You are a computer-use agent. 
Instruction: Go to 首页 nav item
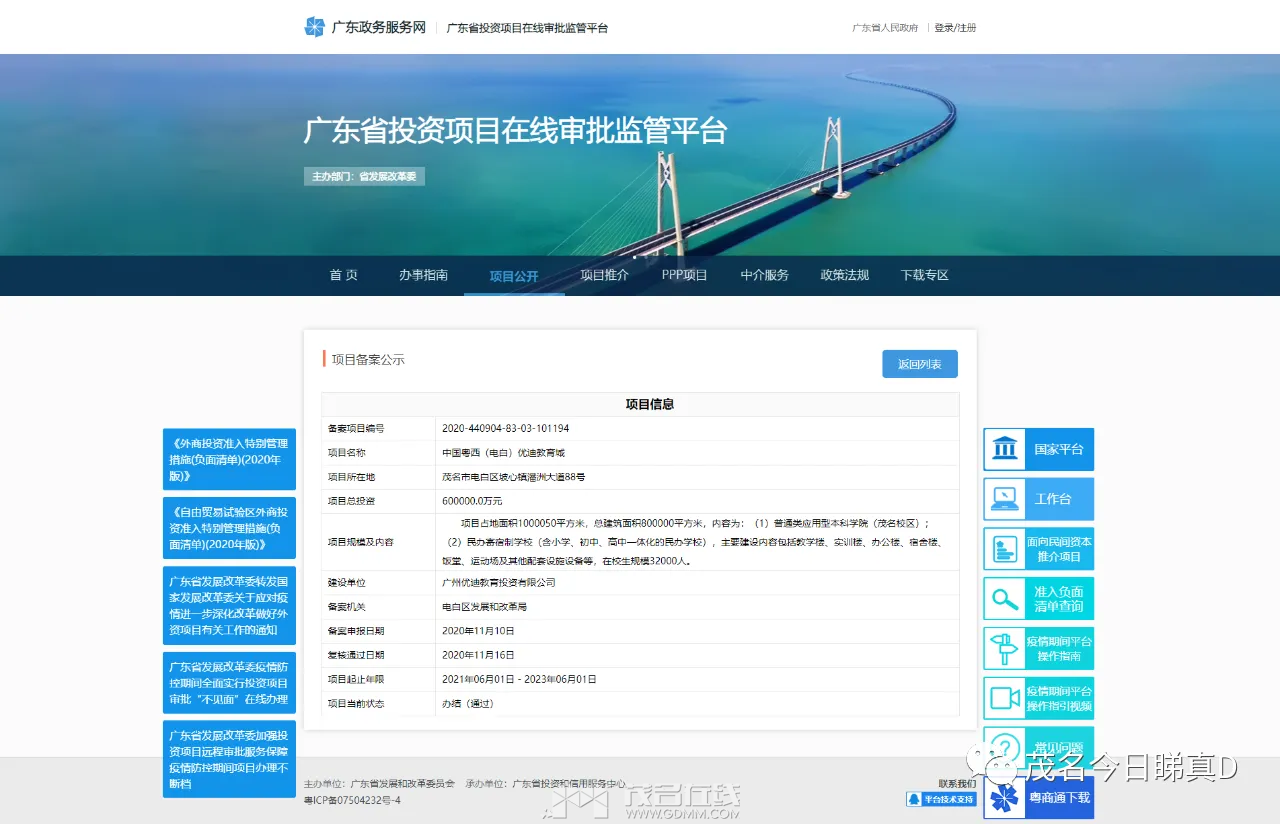[344, 275]
